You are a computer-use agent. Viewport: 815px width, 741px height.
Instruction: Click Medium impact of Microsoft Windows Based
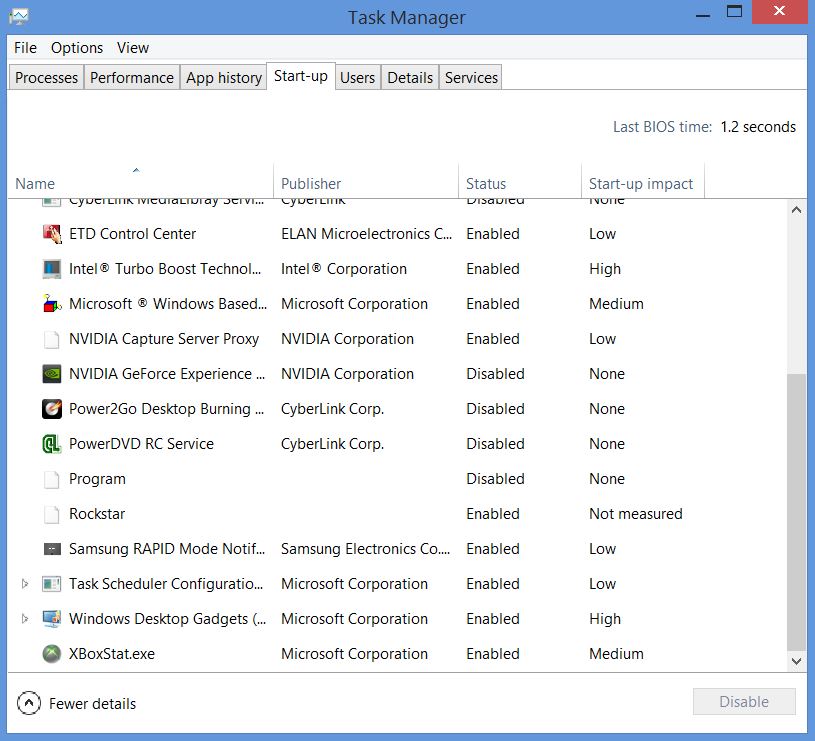pos(616,303)
